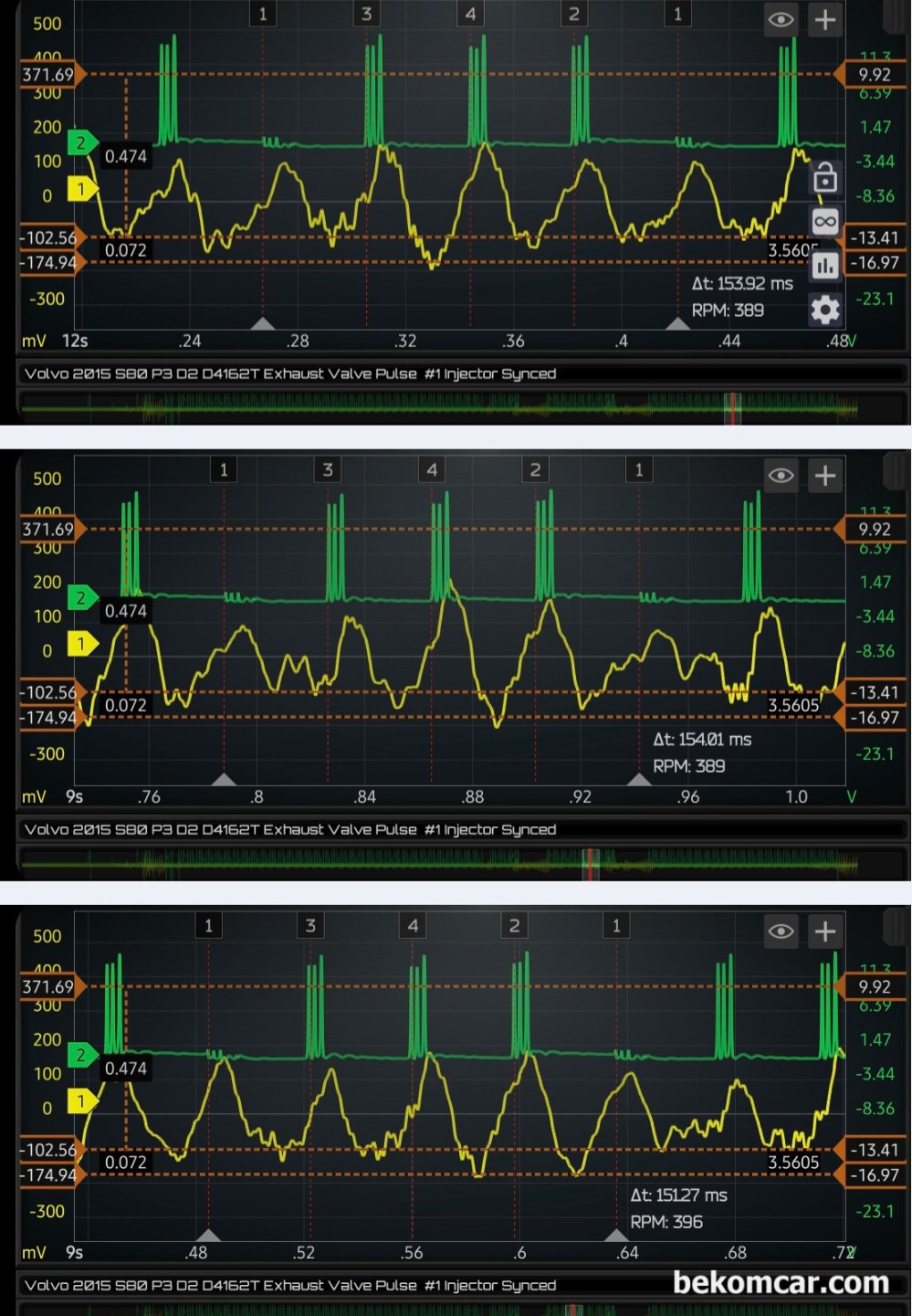Select green channel 2 marker in top panel

pyautogui.click(x=81, y=142)
